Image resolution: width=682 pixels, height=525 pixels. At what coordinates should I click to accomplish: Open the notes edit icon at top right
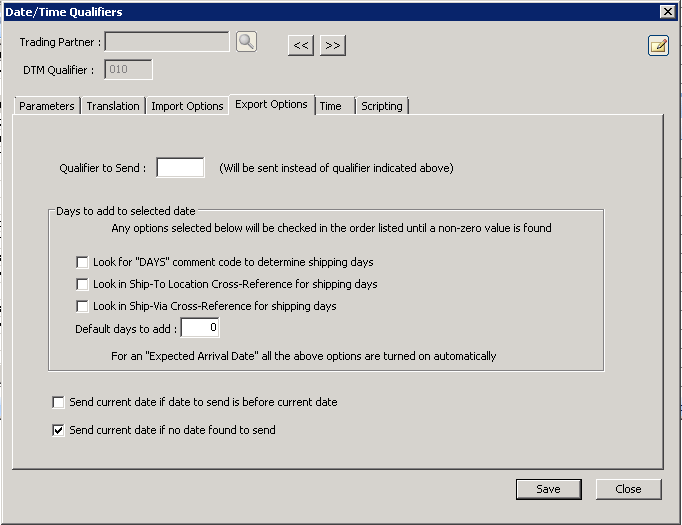pos(658,46)
